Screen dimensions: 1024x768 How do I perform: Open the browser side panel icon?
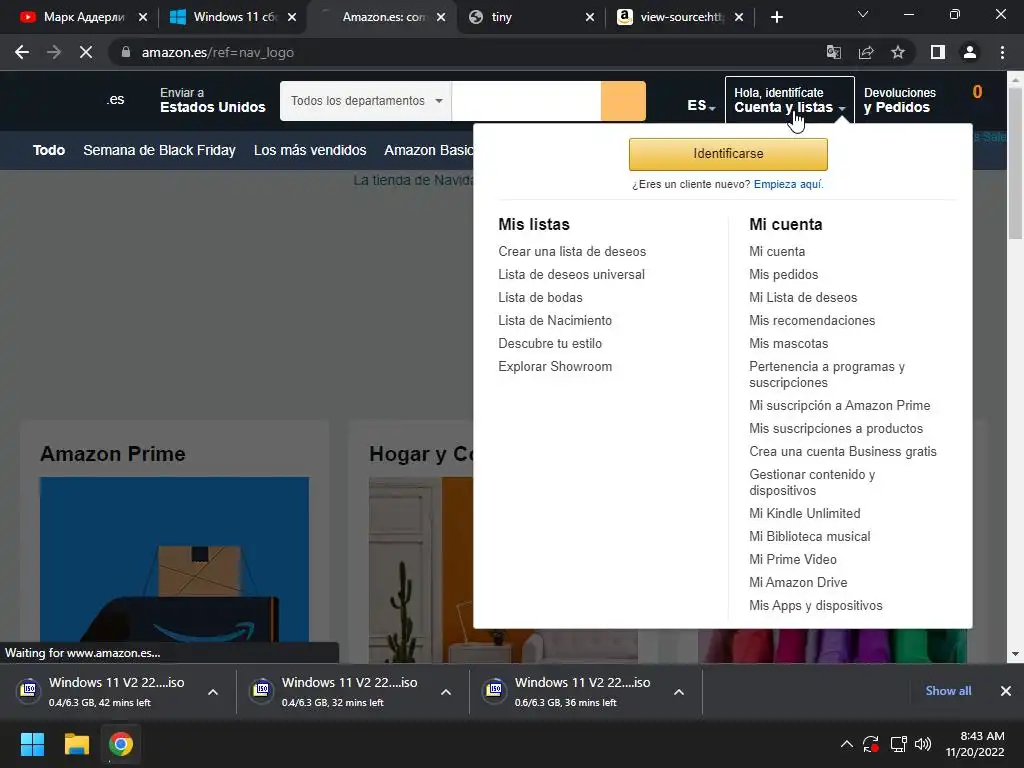[x=938, y=52]
